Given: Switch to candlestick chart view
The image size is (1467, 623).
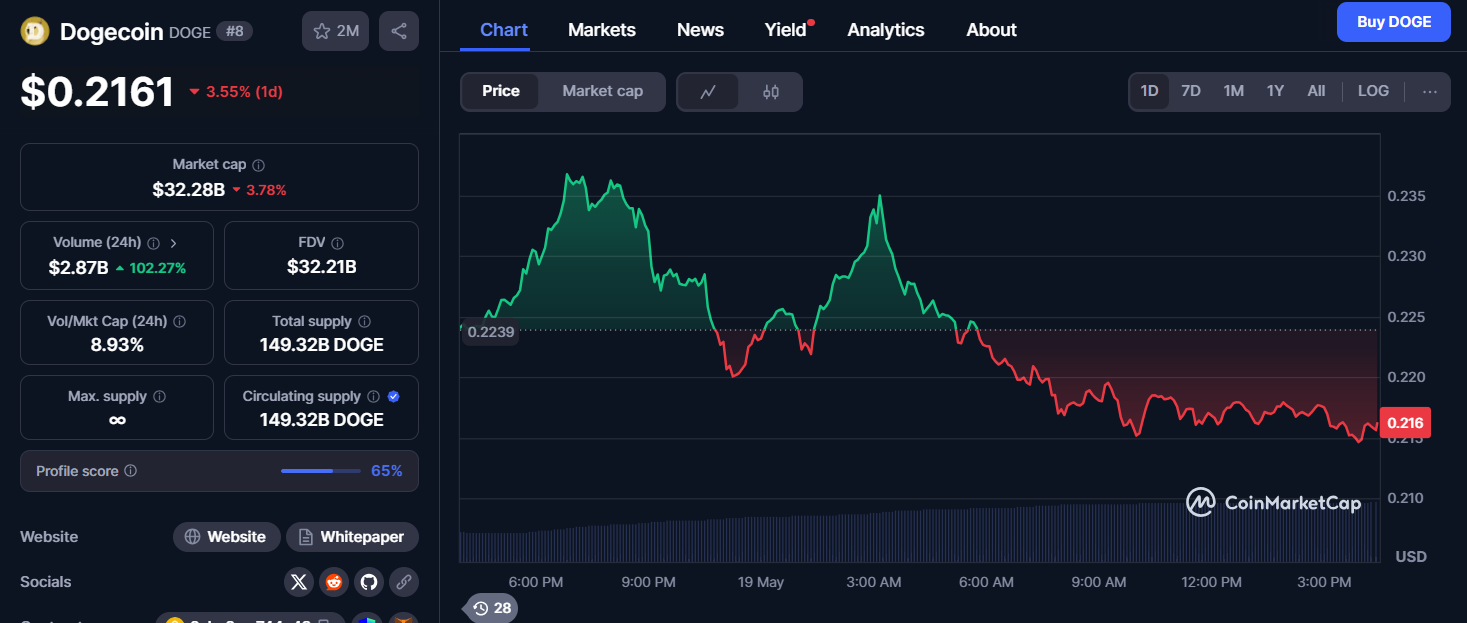Looking at the screenshot, I should pyautogui.click(x=770, y=91).
